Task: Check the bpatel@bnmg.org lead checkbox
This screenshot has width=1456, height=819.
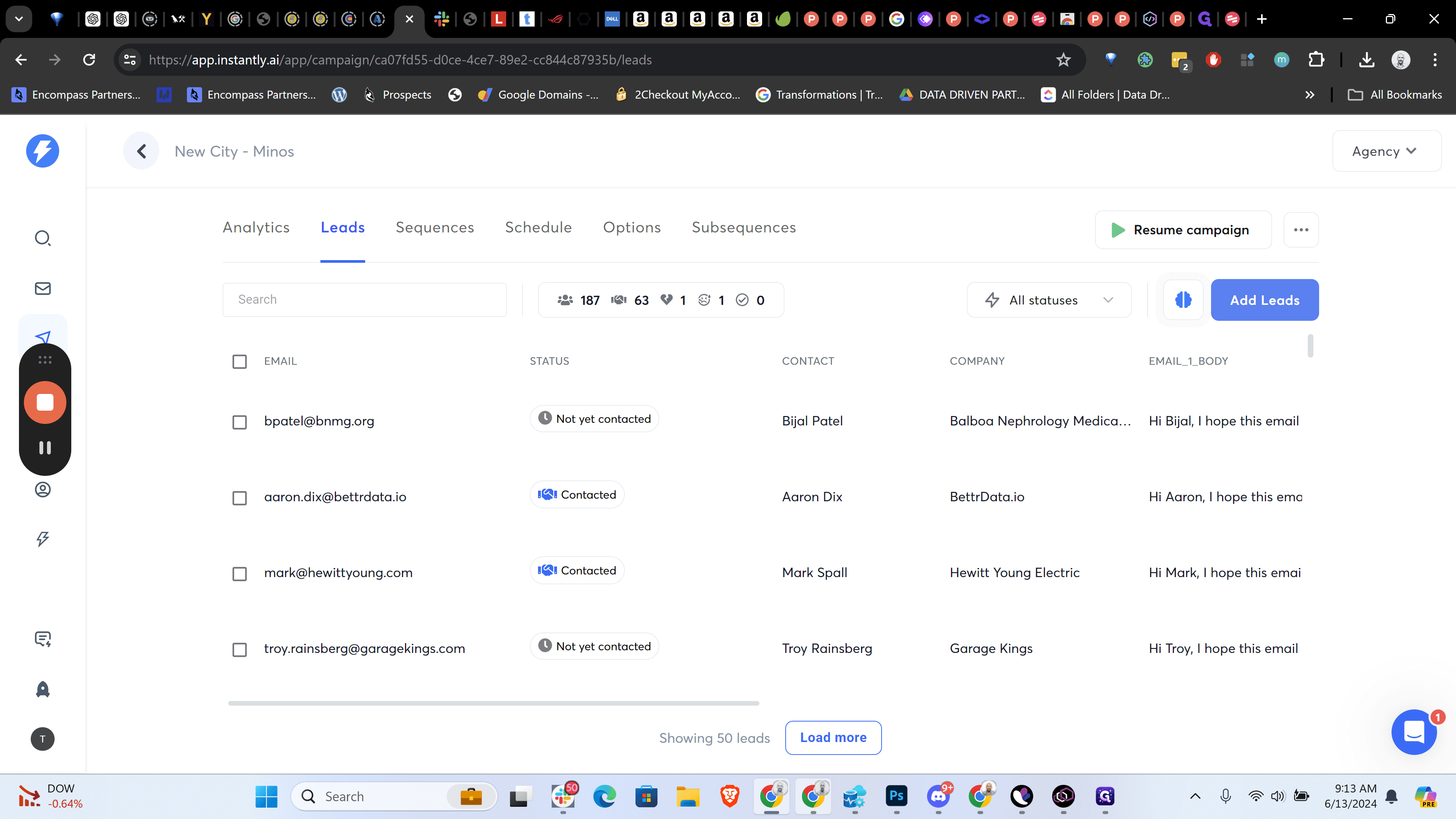Action: 240,422
